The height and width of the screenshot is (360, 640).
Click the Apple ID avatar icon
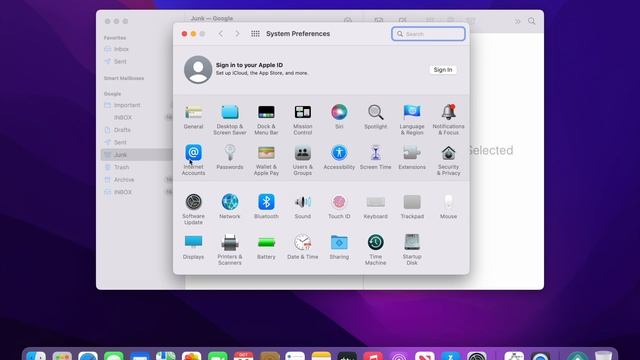(x=198, y=70)
